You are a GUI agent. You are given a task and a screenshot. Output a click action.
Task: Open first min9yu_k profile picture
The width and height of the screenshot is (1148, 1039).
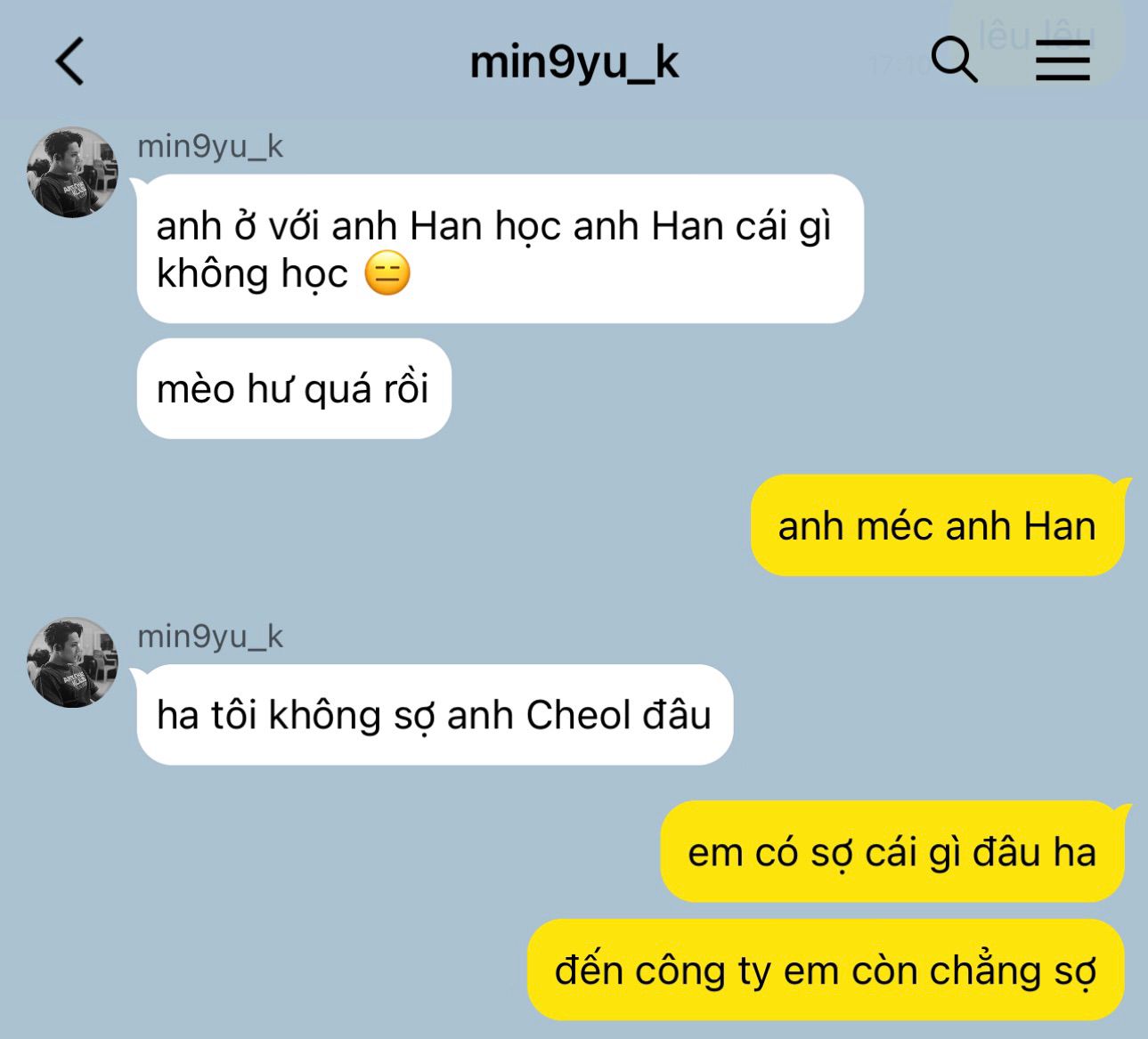(72, 172)
